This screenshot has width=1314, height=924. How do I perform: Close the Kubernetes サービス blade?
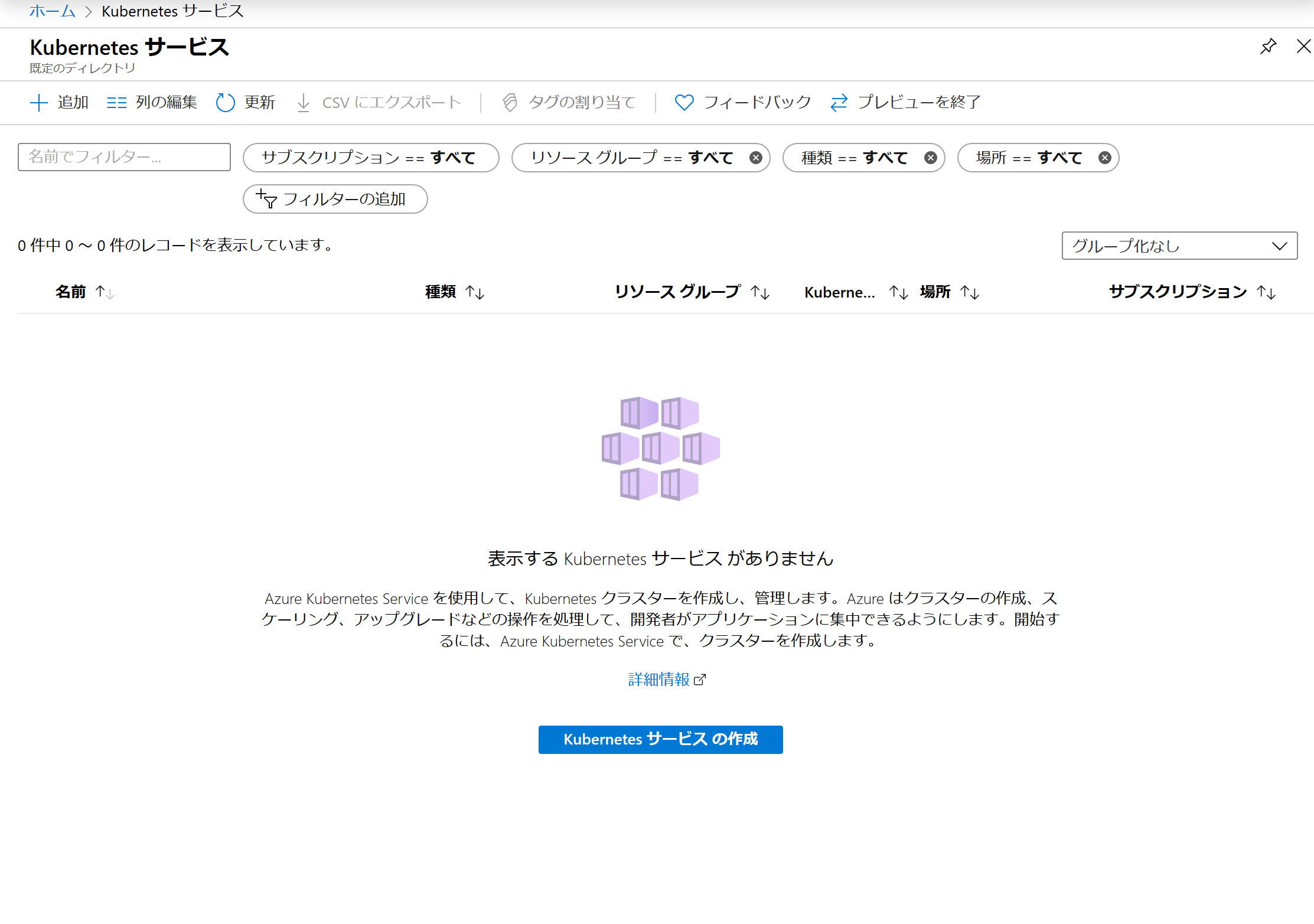pos(1303,47)
